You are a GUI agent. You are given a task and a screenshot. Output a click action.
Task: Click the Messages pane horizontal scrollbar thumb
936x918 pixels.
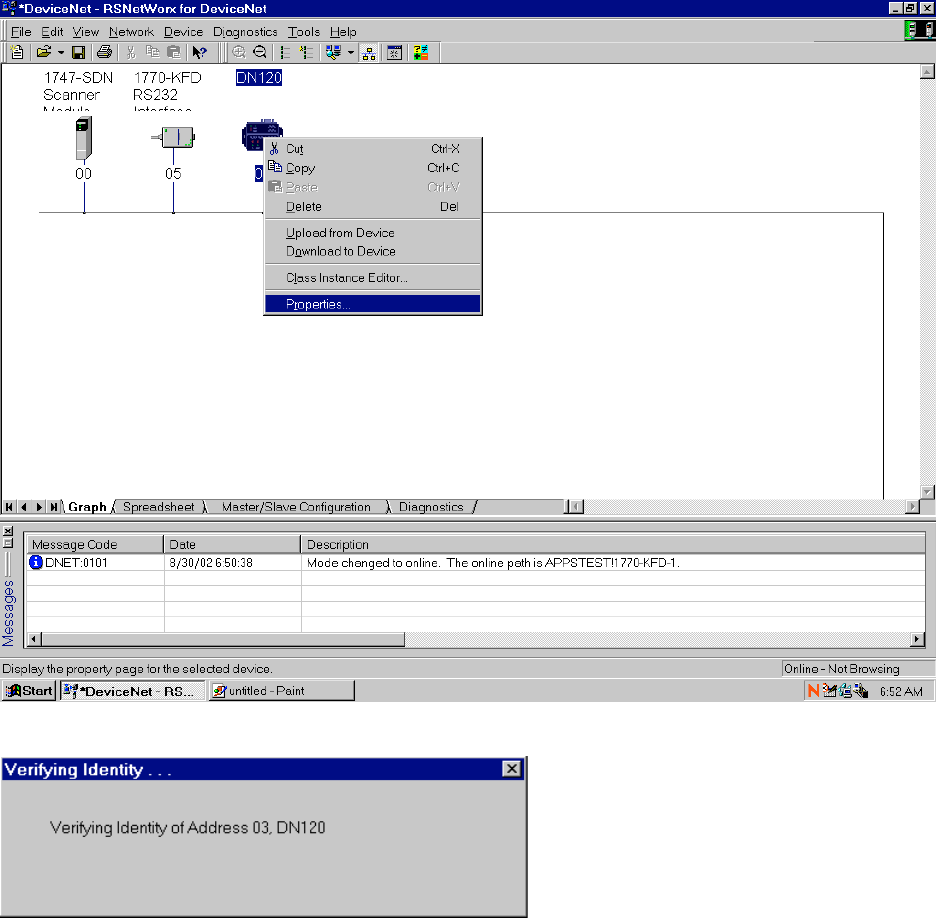(x=223, y=639)
